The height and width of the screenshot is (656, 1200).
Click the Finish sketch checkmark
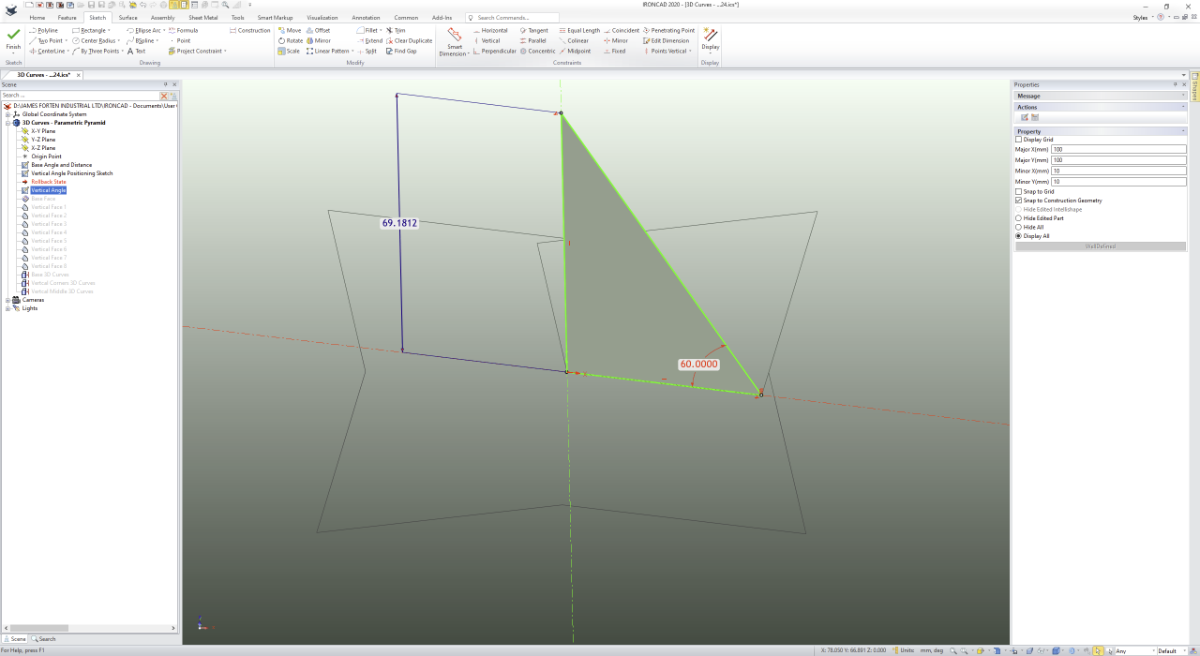click(x=13, y=36)
